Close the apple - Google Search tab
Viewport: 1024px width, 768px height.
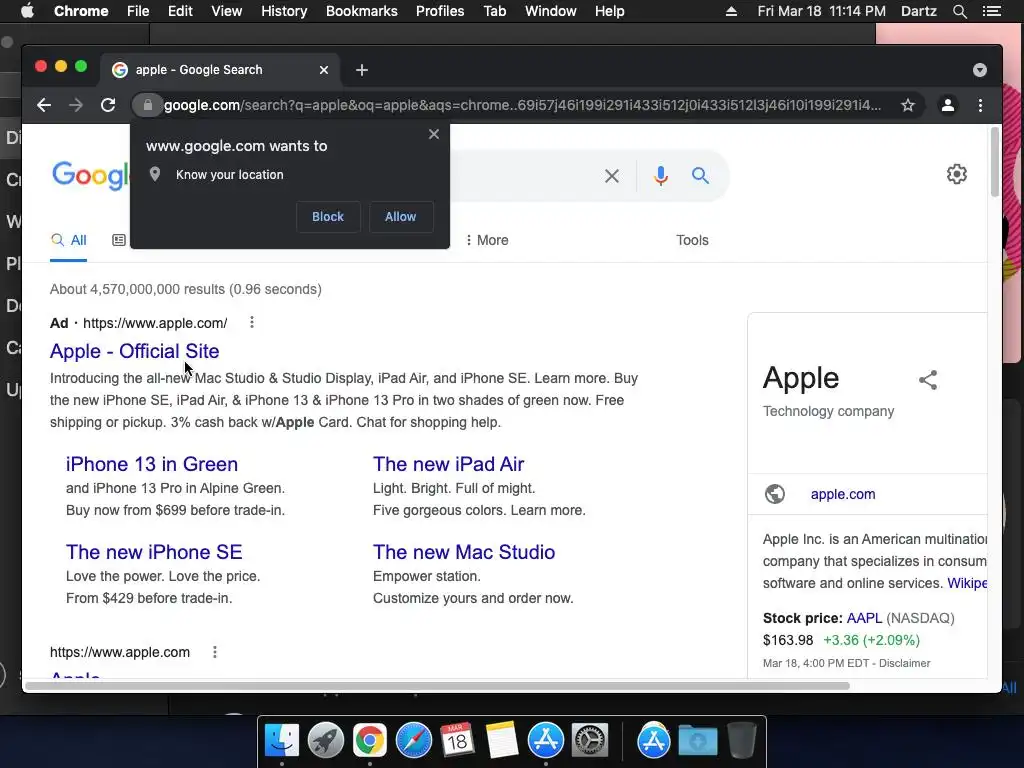tap(324, 70)
